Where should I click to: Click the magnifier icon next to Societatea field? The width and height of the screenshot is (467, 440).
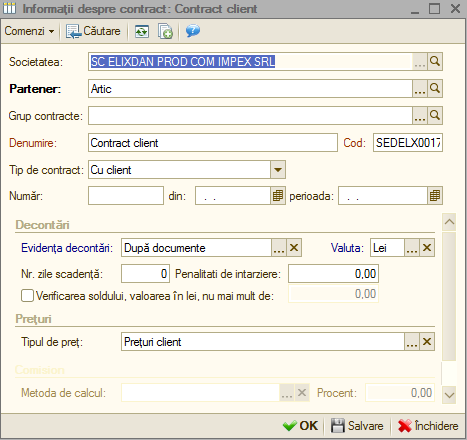[435, 61]
